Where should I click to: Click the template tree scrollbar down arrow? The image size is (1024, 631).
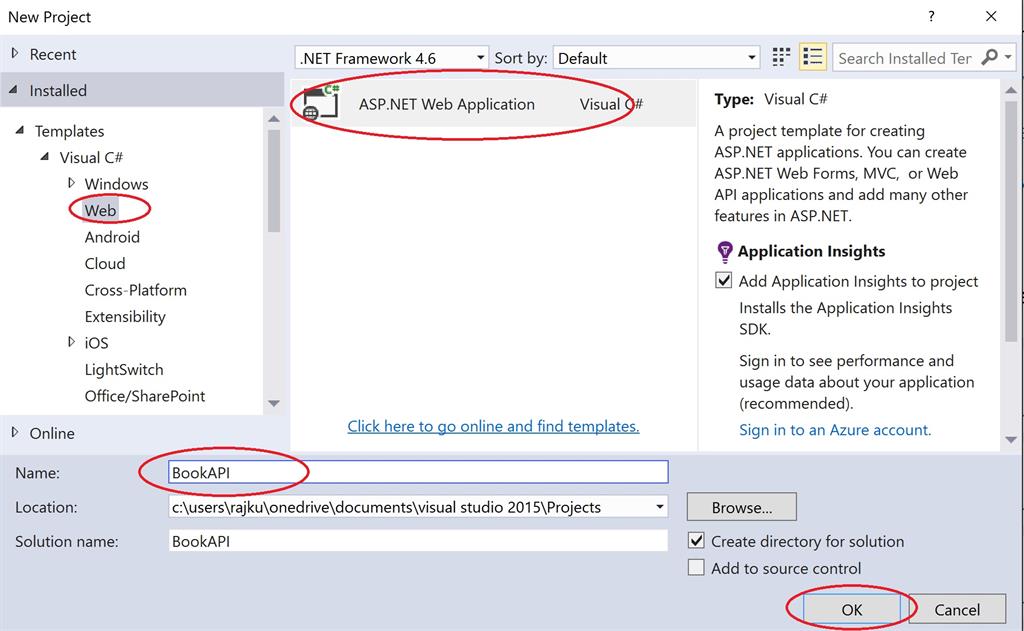point(274,403)
